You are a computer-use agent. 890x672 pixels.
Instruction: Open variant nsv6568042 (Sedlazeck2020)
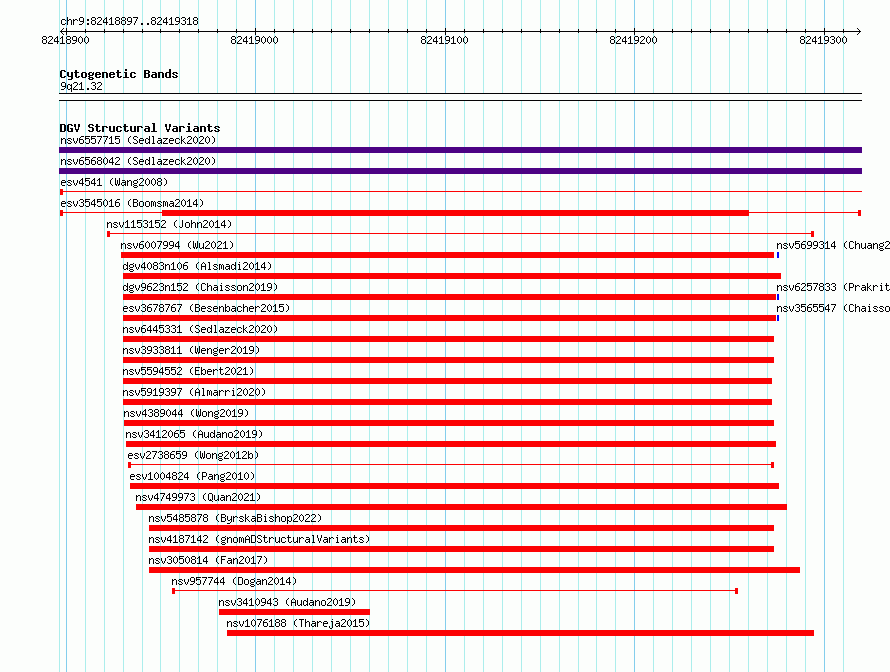point(138,161)
